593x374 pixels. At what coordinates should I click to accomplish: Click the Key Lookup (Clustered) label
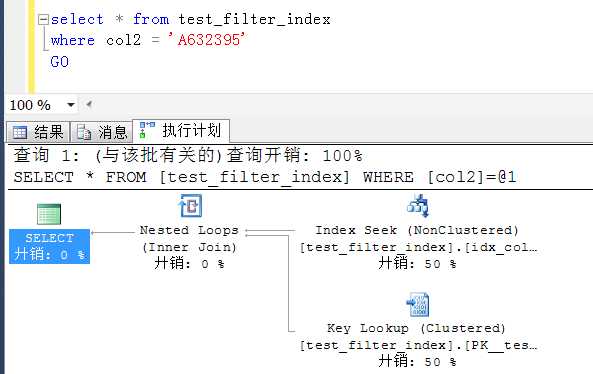pos(416,328)
